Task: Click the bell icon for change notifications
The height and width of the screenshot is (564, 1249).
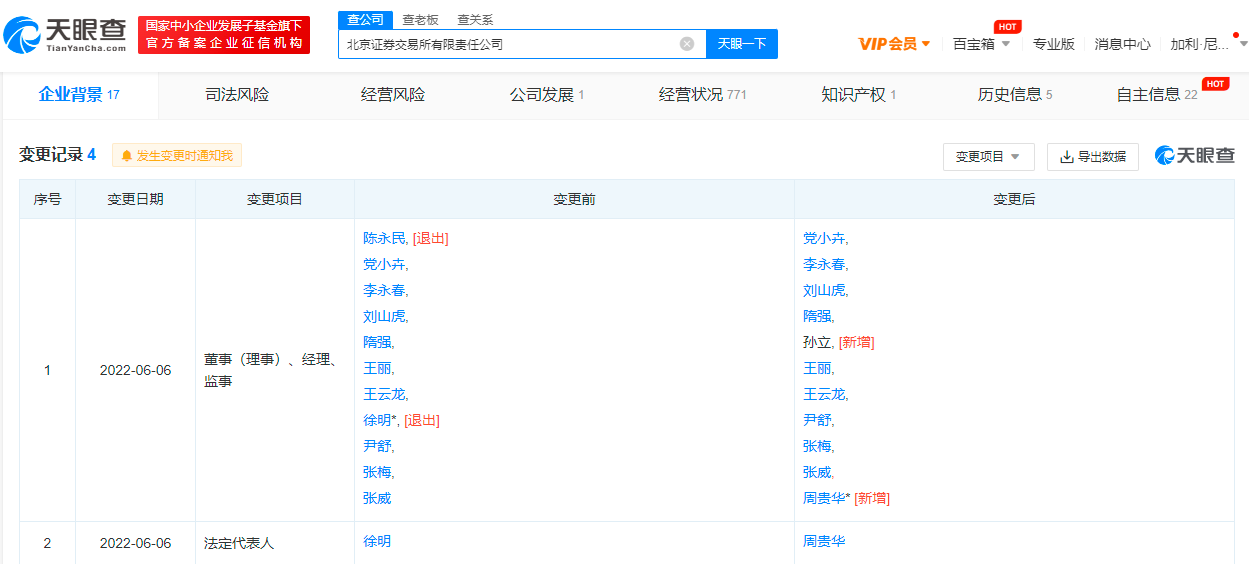Action: 127,156
